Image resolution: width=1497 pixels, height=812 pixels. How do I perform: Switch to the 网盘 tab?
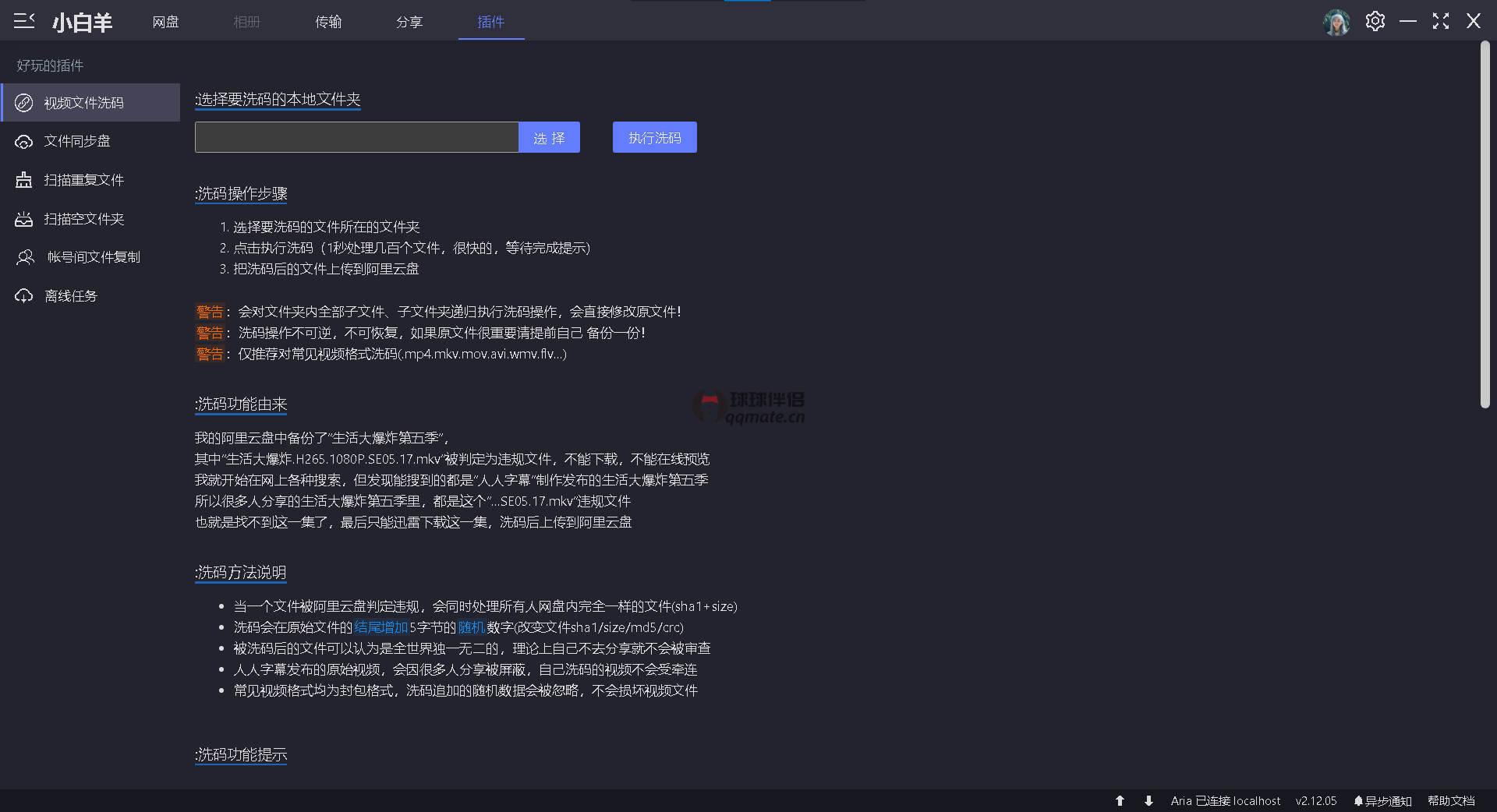[x=165, y=22]
